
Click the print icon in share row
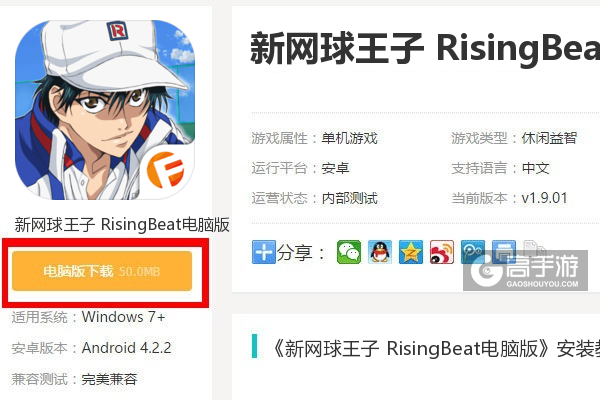(x=504, y=252)
